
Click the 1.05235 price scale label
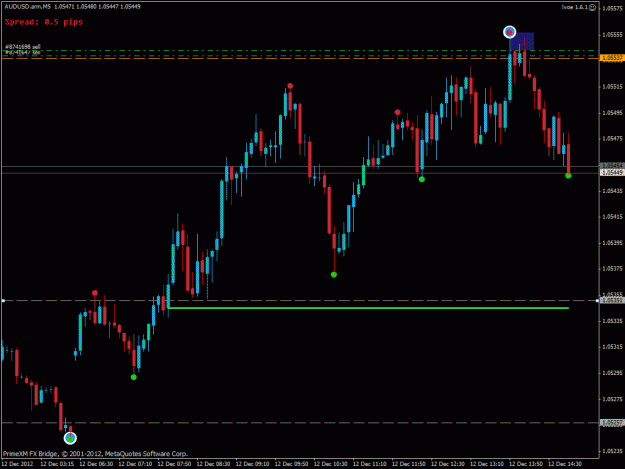[x=612, y=451]
